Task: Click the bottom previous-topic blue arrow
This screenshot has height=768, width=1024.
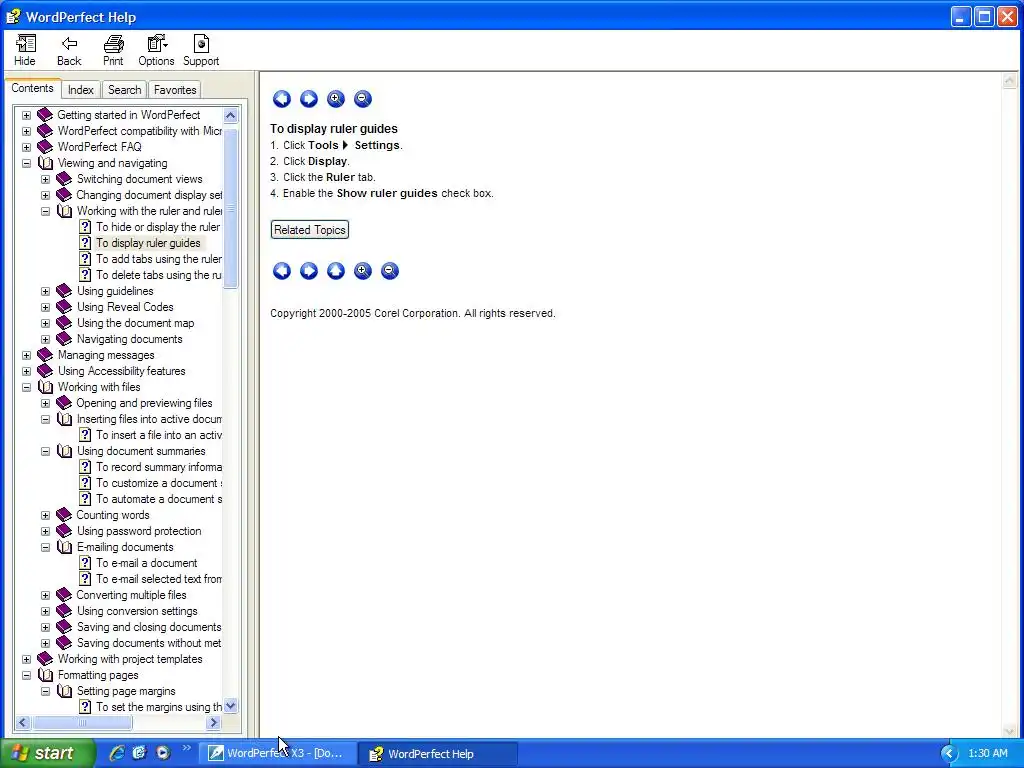Action: [x=281, y=270]
